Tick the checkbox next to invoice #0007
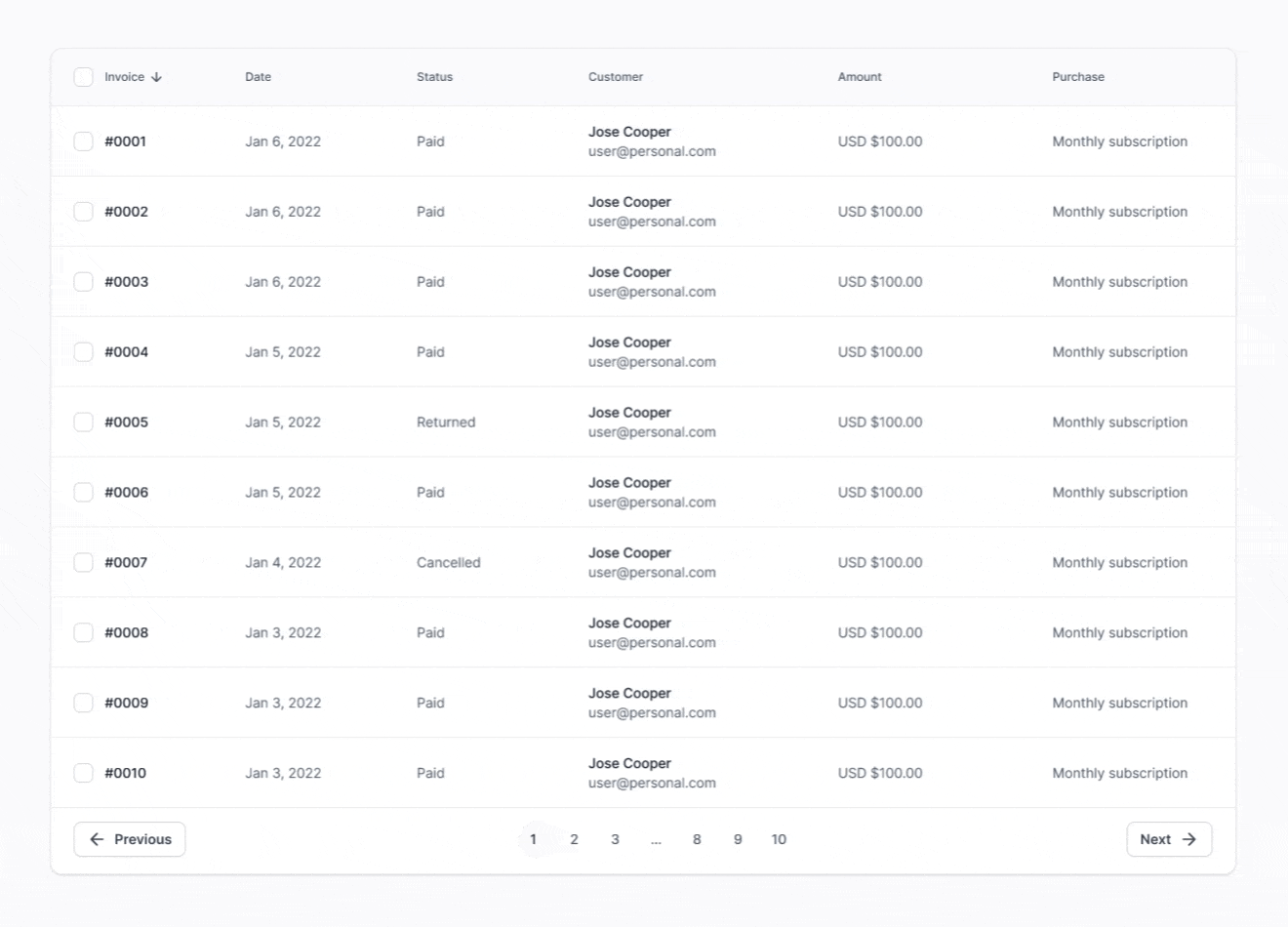The image size is (1288, 927). coord(84,563)
